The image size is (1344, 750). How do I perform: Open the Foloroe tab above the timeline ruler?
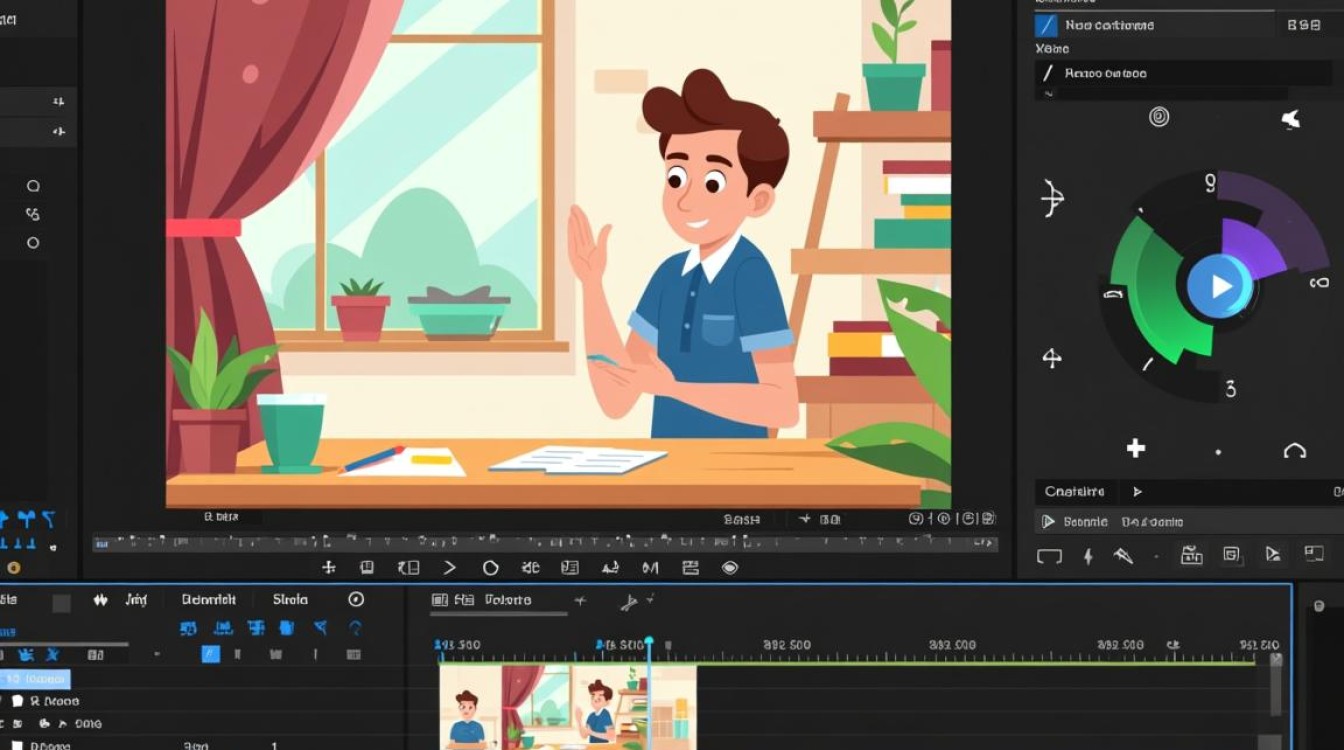click(x=508, y=600)
